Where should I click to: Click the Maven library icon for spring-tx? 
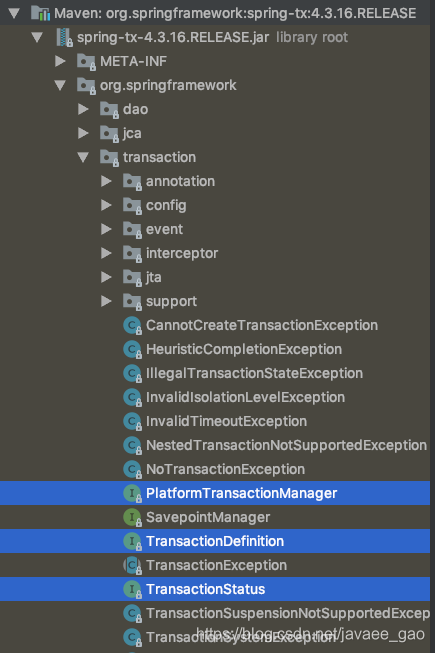(40, 13)
